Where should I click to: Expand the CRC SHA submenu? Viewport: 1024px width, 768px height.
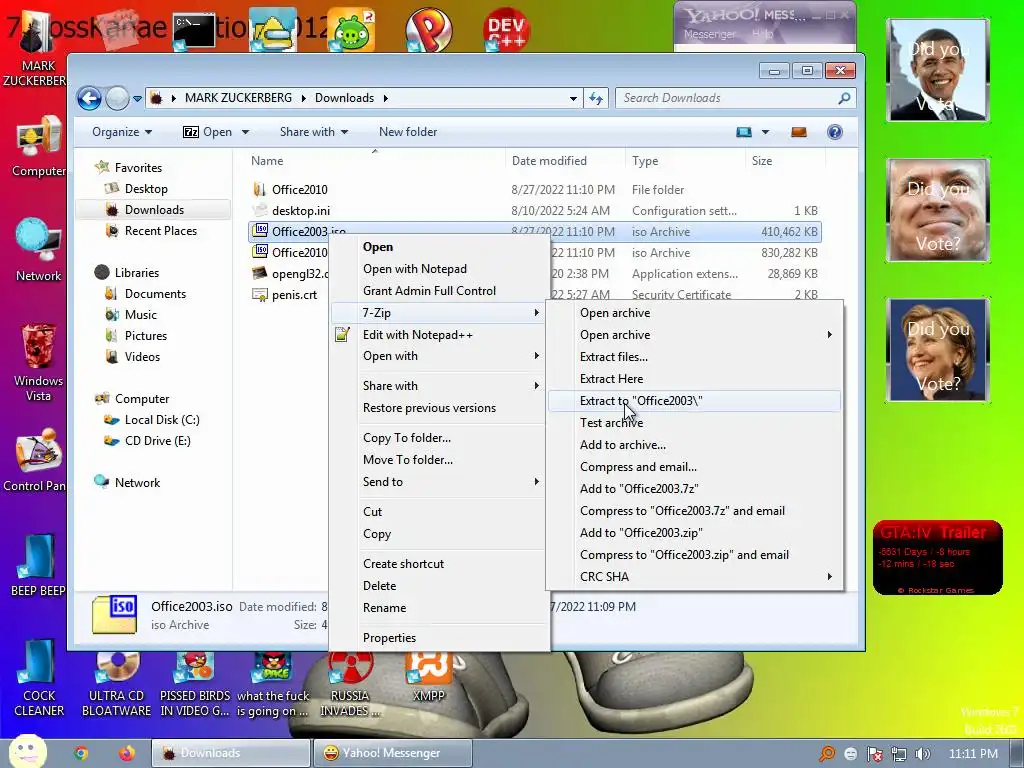pyautogui.click(x=695, y=577)
